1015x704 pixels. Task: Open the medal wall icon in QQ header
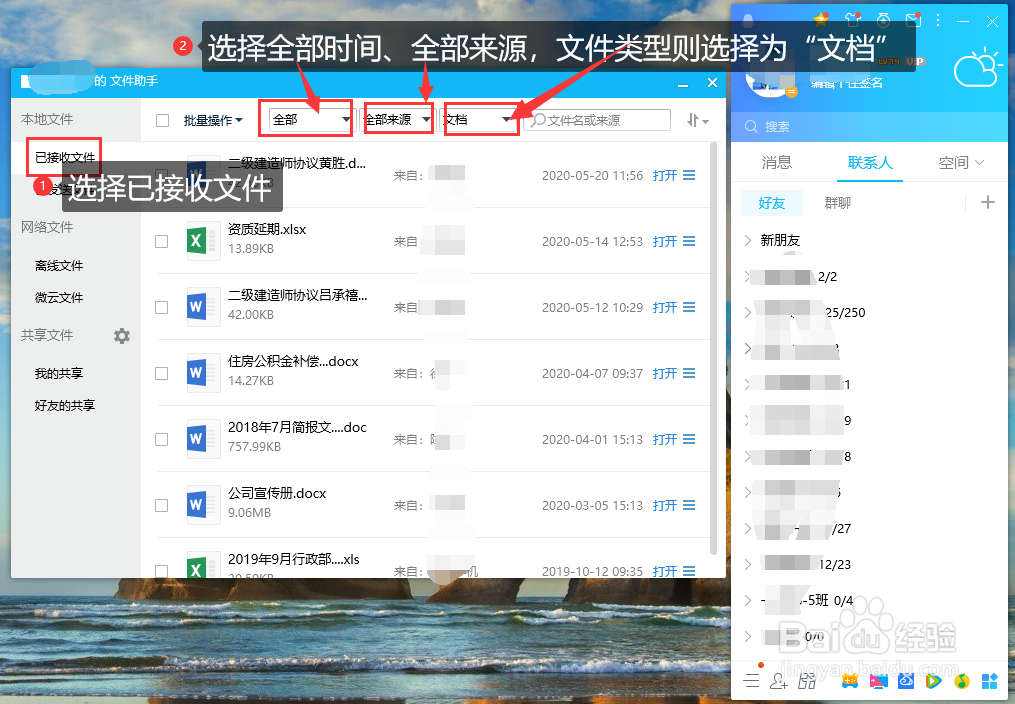884,20
